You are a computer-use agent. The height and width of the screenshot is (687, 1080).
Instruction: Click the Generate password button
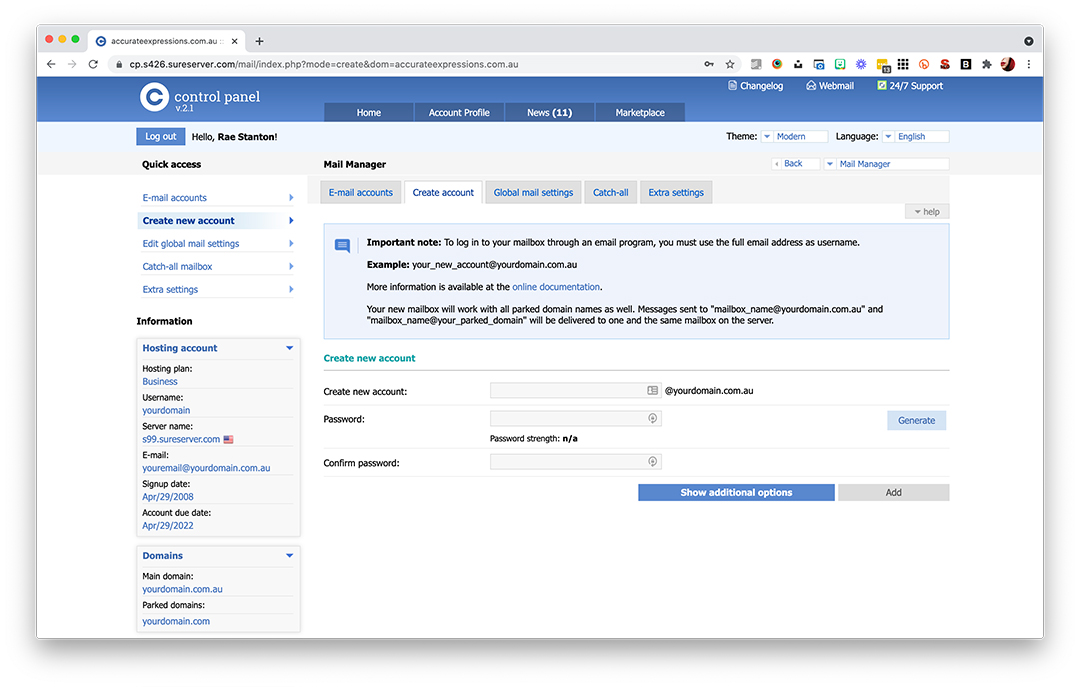tap(916, 420)
